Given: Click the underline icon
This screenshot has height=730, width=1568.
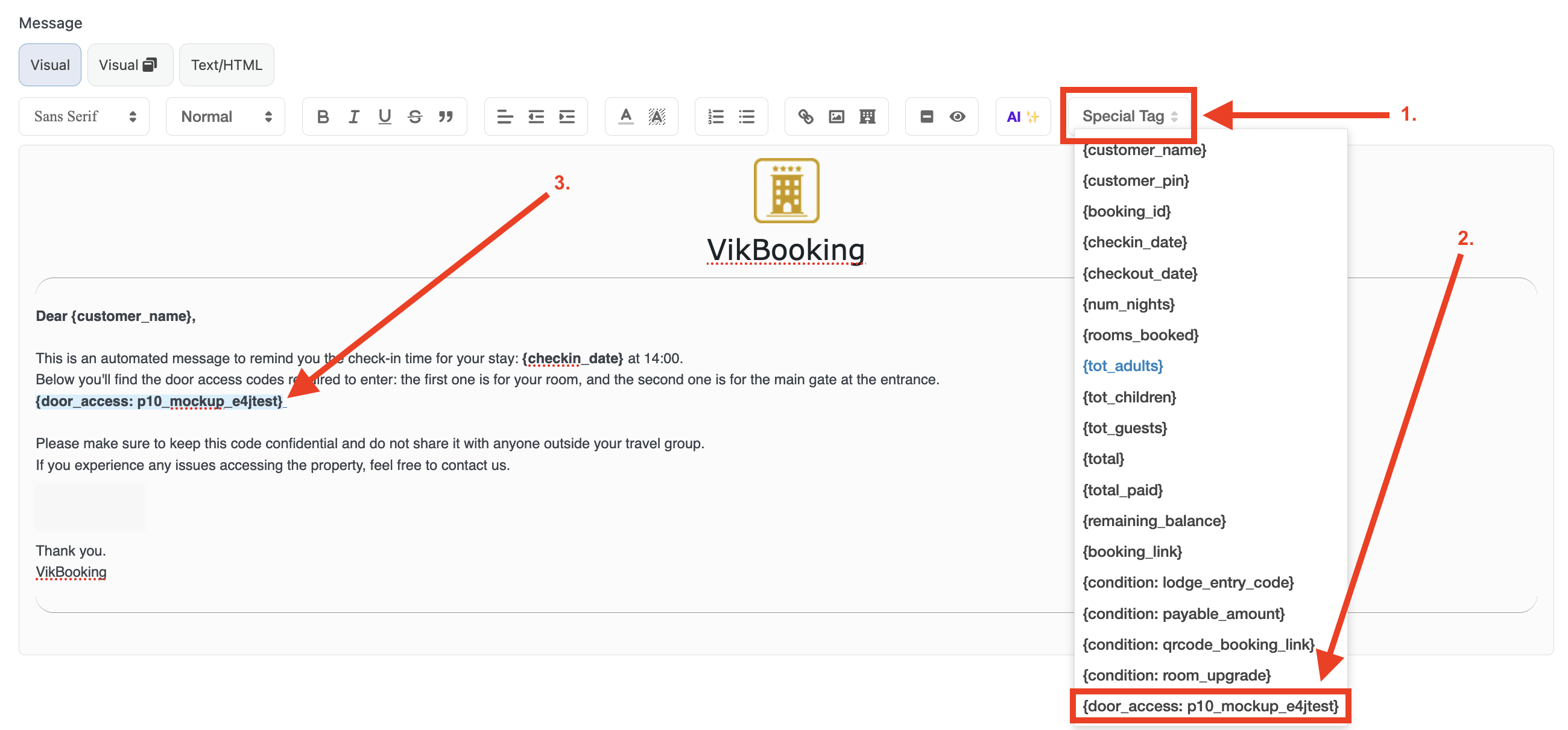Looking at the screenshot, I should click(384, 116).
